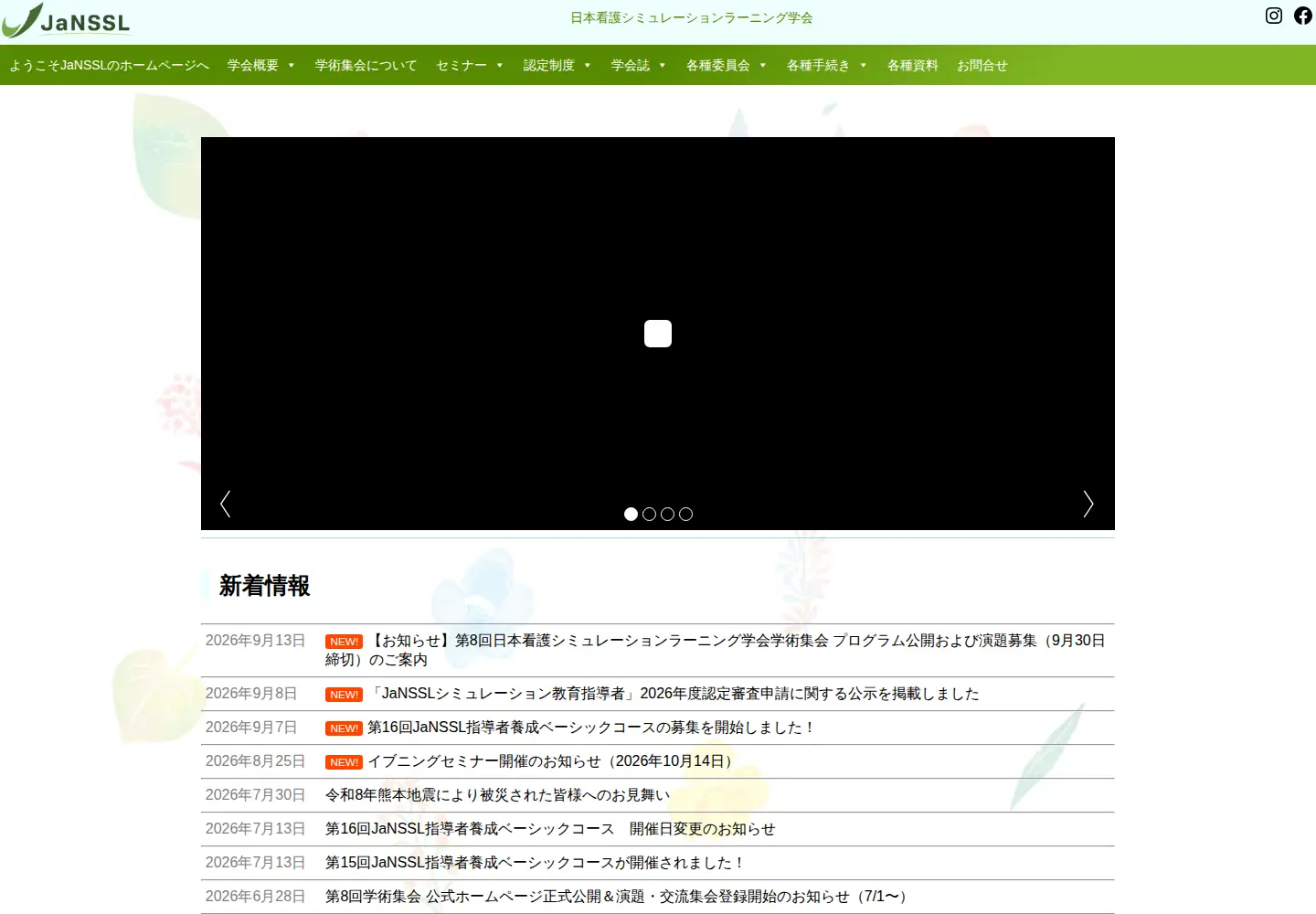Select the first carousel dot
1316x914 pixels.
[631, 515]
